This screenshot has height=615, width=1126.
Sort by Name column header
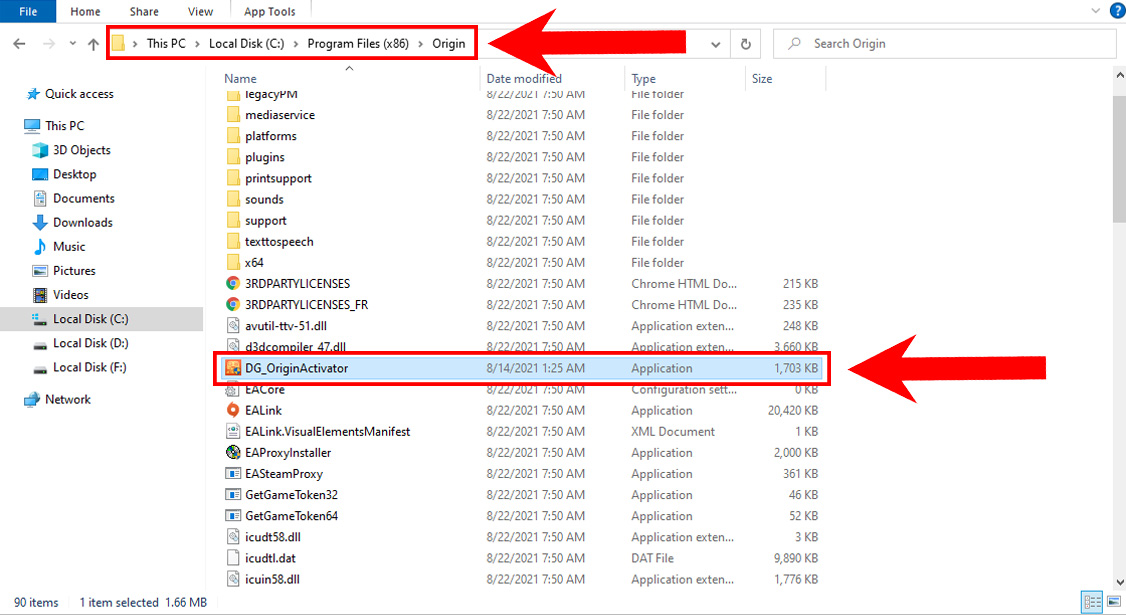coord(240,78)
